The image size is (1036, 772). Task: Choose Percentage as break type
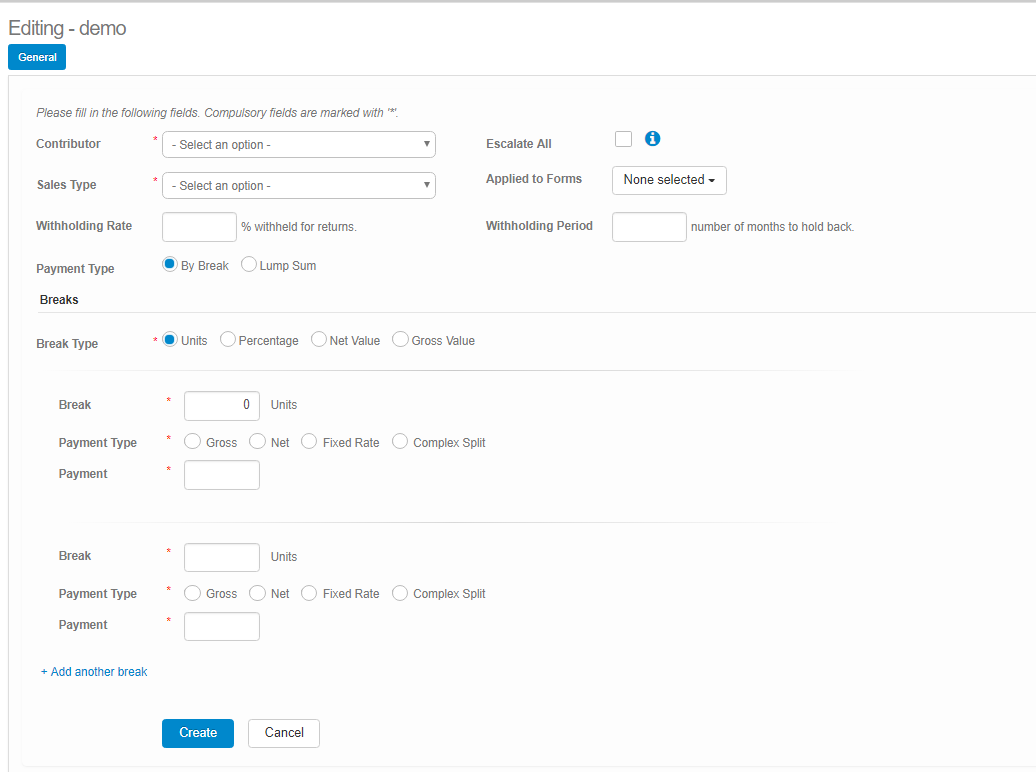point(228,340)
